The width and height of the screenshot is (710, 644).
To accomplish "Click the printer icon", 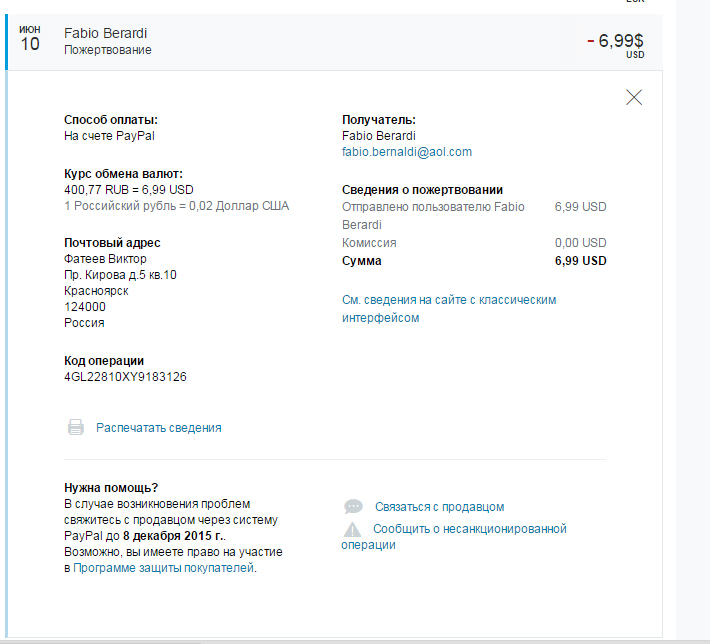I will [x=76, y=427].
